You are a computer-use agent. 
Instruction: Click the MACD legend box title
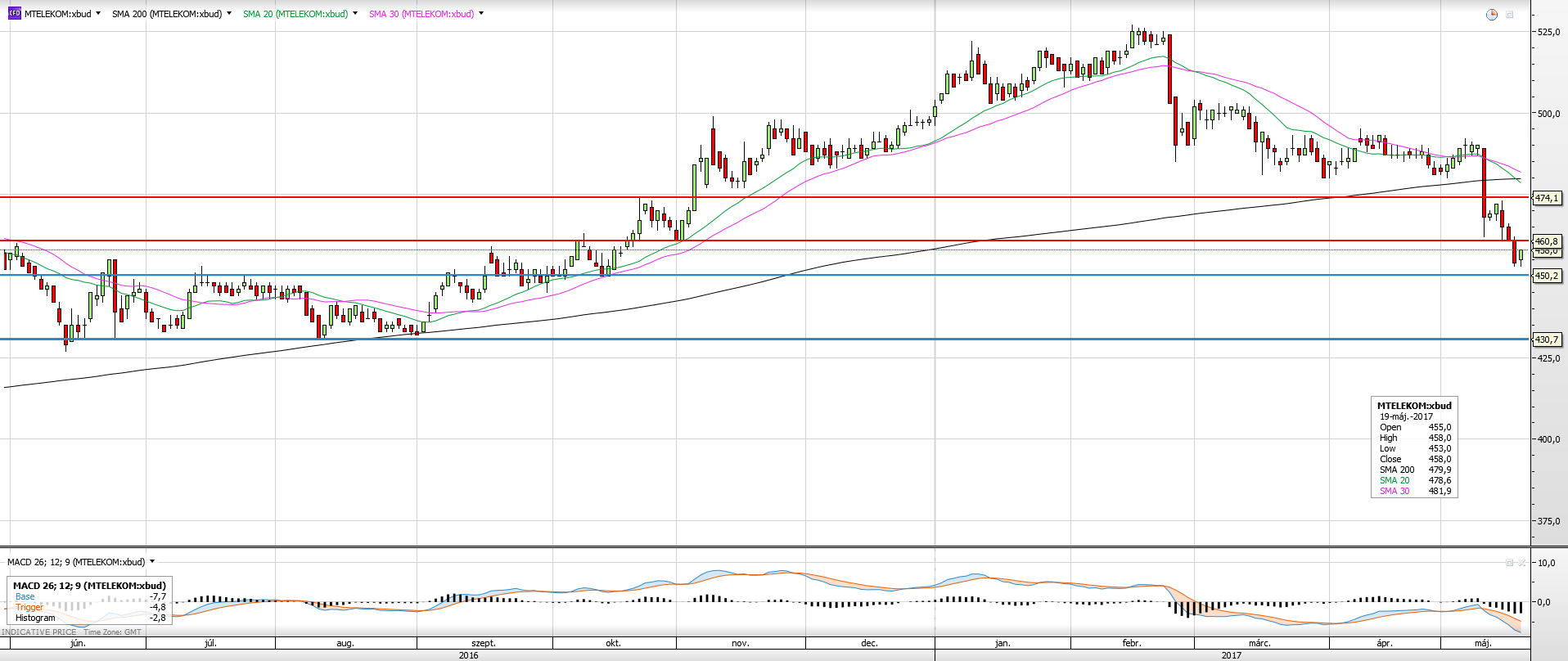[x=89, y=586]
